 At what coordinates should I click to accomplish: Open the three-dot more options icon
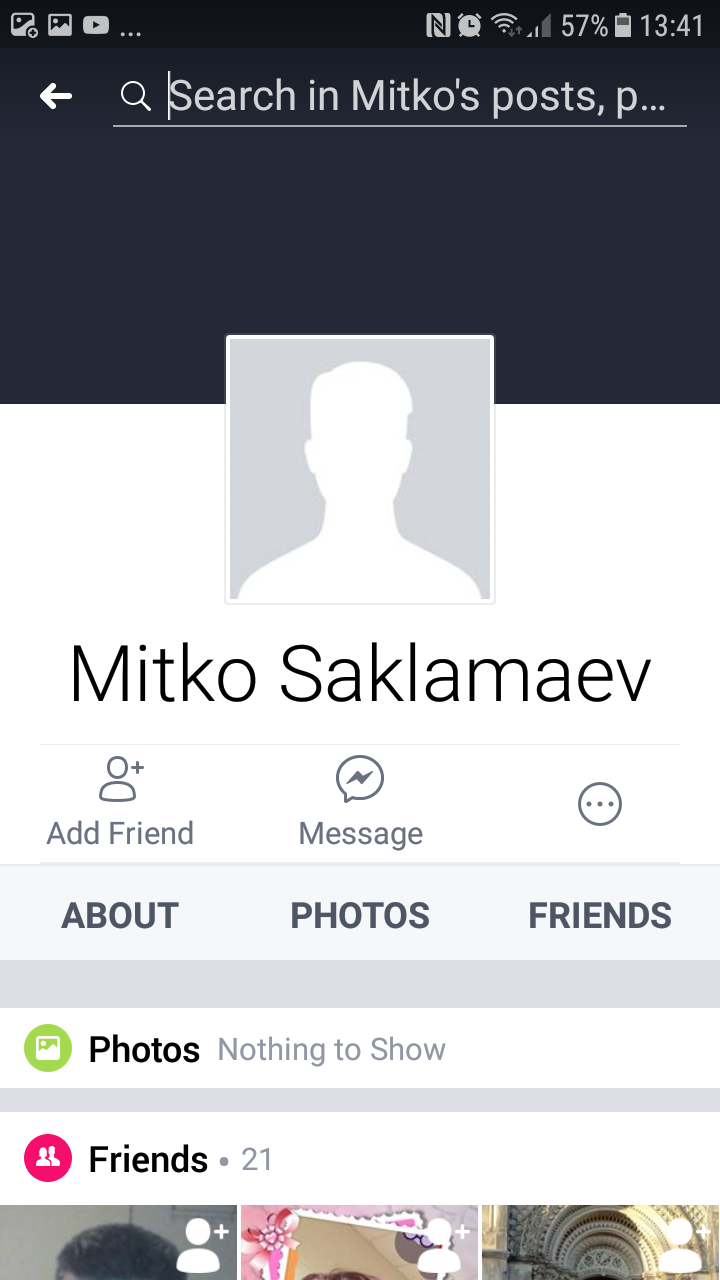[x=600, y=804]
